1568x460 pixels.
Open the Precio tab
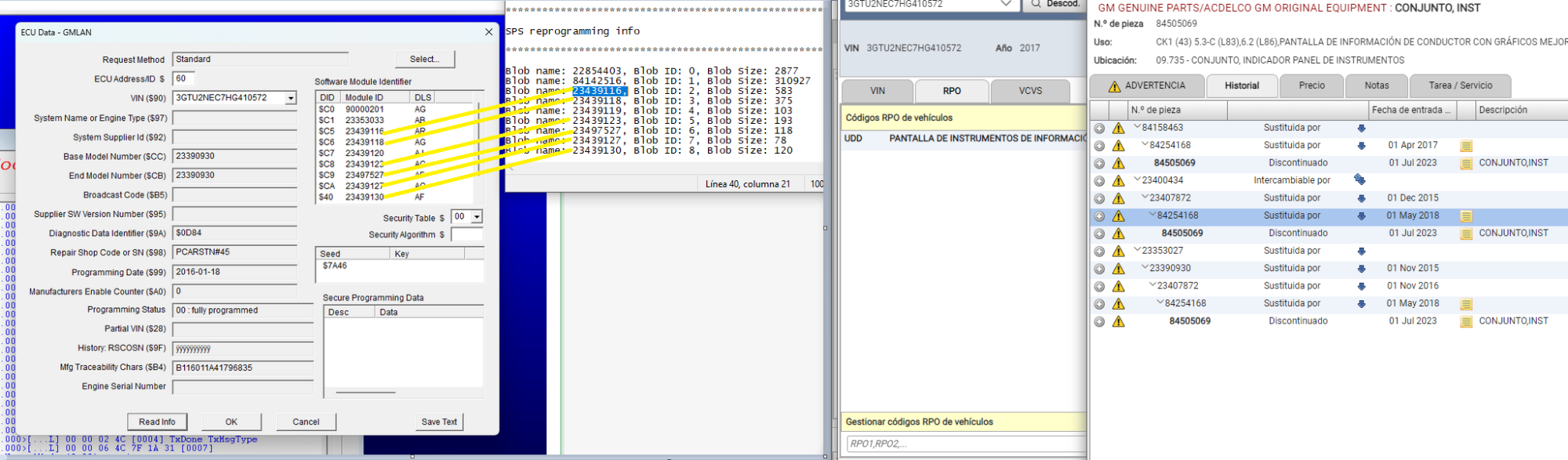click(1312, 86)
